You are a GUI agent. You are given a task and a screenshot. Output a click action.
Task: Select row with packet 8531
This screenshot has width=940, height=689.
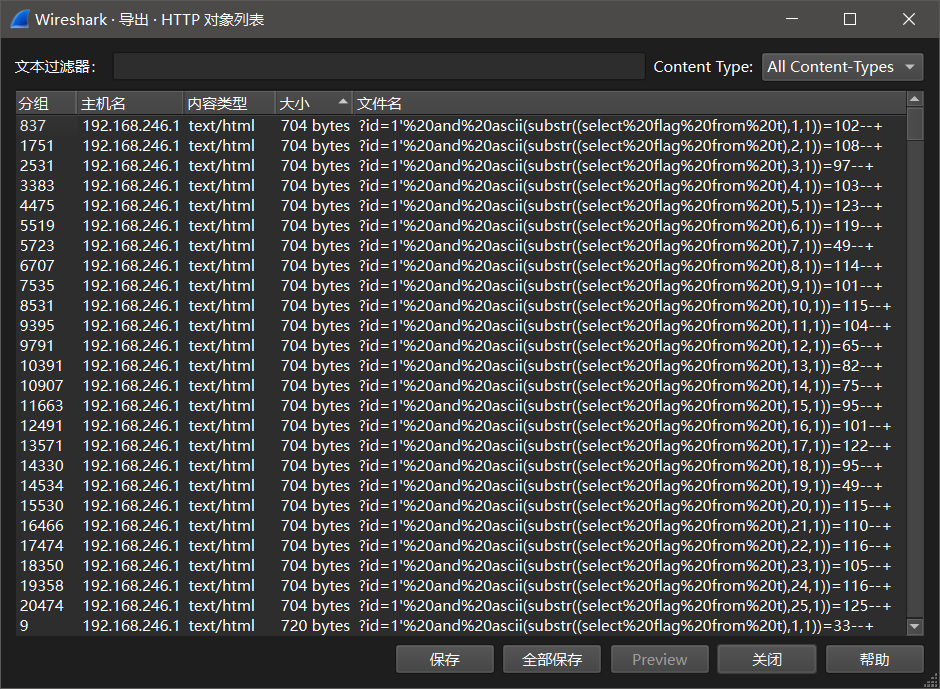(460, 306)
